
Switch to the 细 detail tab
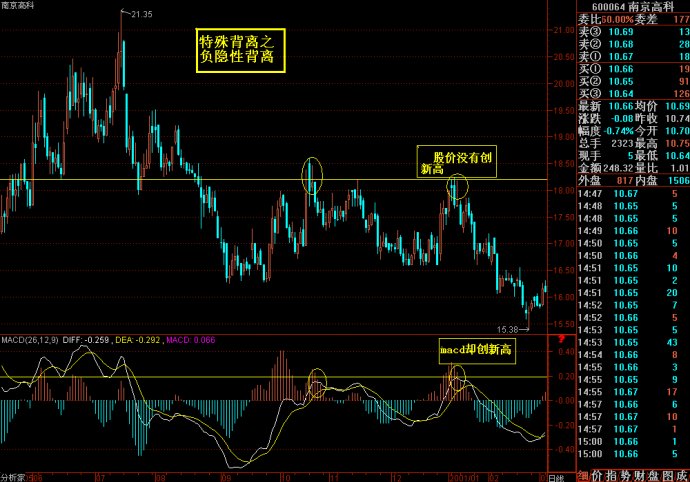tap(583, 476)
